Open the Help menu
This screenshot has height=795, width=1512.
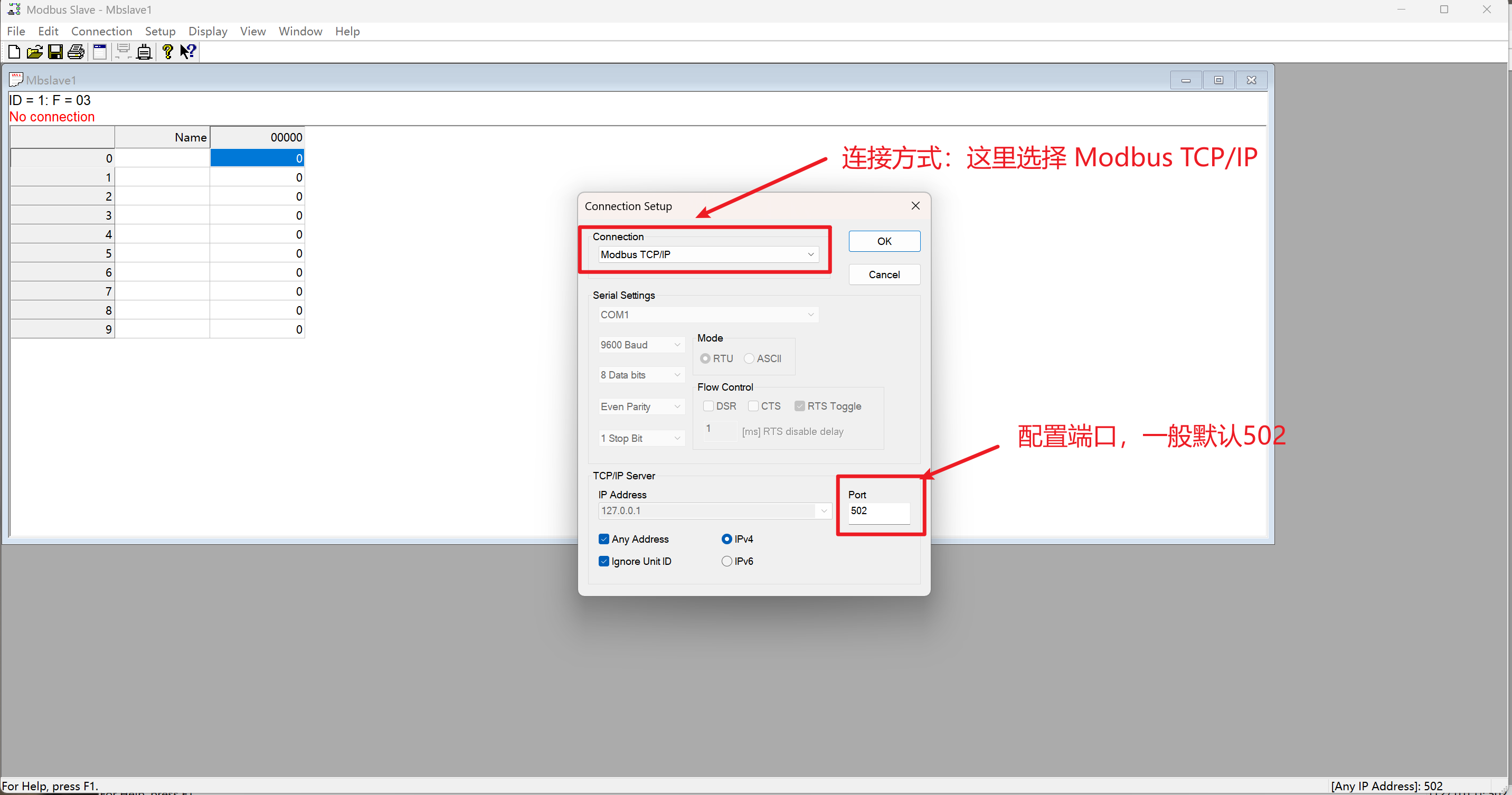(347, 31)
